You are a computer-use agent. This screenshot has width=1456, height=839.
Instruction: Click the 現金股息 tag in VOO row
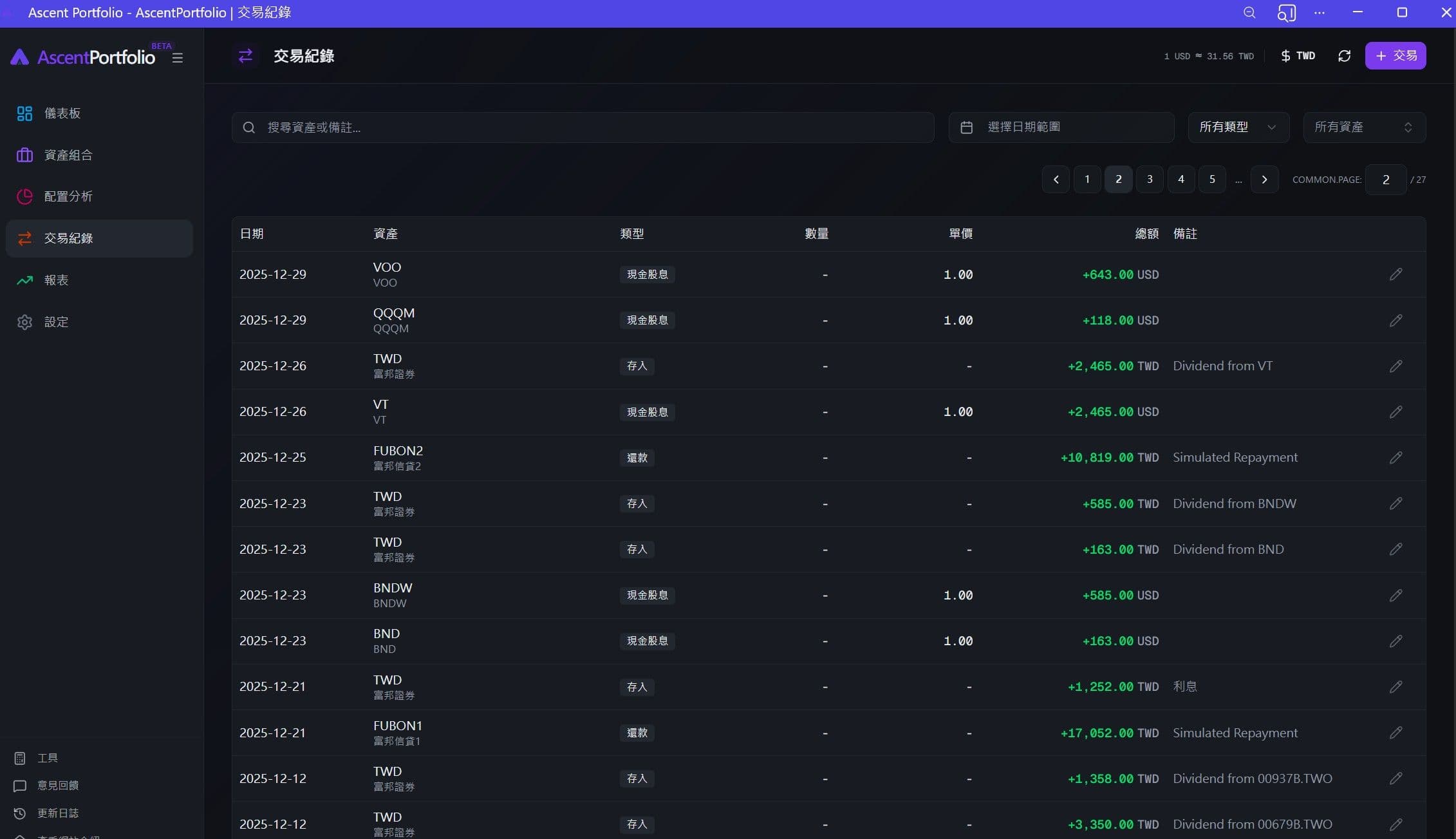coord(648,274)
